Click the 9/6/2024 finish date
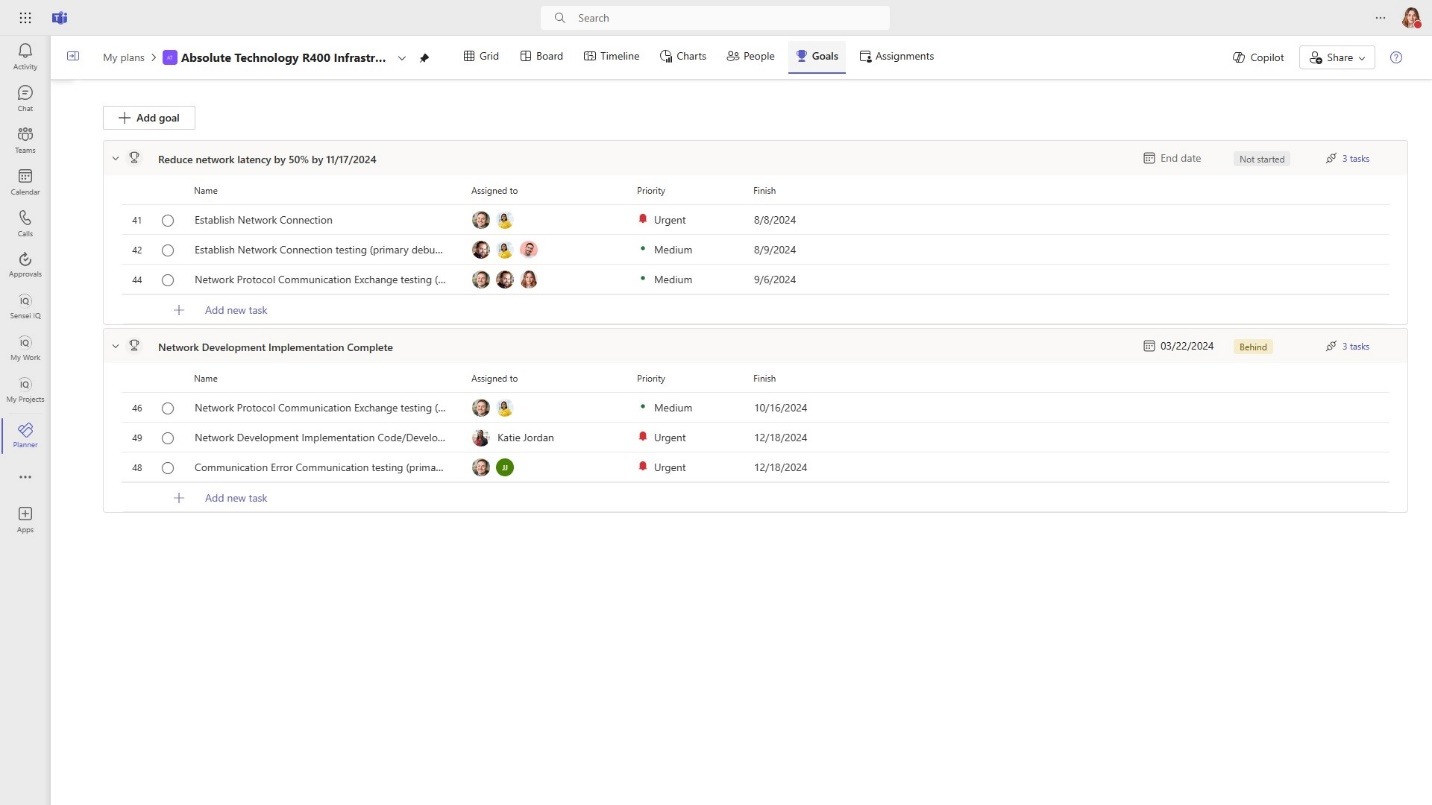1432x805 pixels. (775, 280)
